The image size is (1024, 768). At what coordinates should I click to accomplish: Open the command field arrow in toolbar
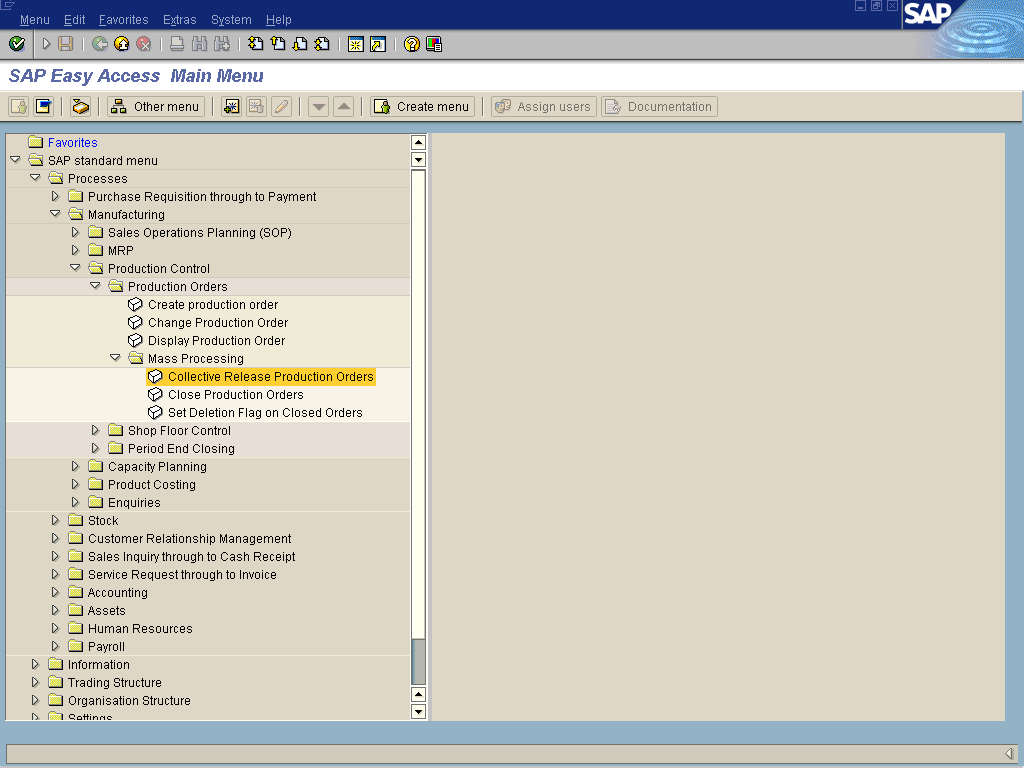pos(46,44)
